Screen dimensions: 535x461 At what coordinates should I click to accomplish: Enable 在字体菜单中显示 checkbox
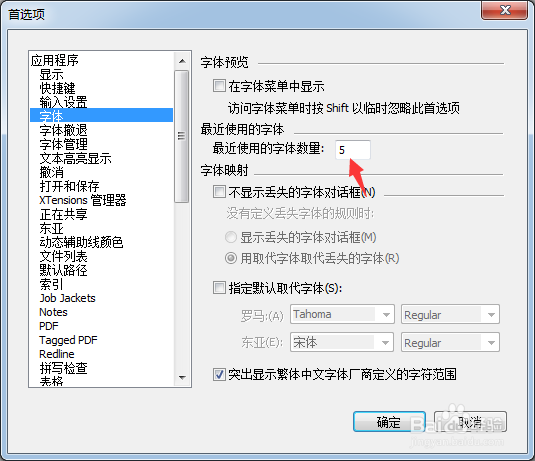pyautogui.click(x=219, y=86)
